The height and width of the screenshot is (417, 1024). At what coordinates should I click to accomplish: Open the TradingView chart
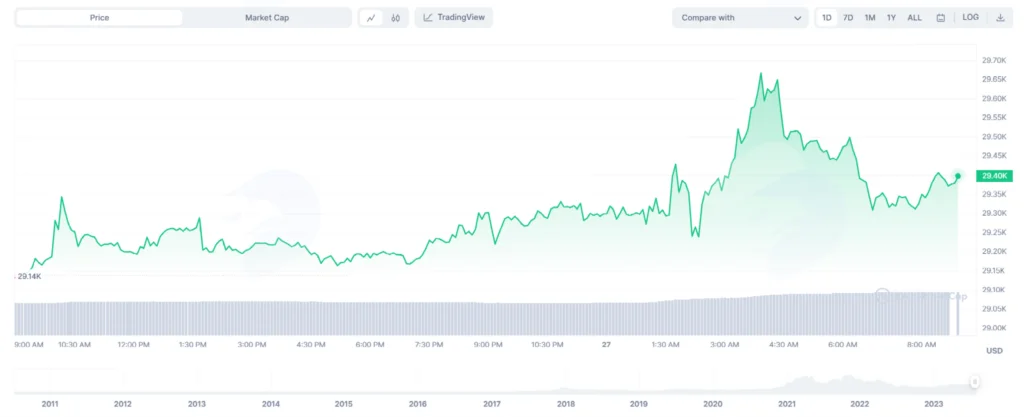454,18
